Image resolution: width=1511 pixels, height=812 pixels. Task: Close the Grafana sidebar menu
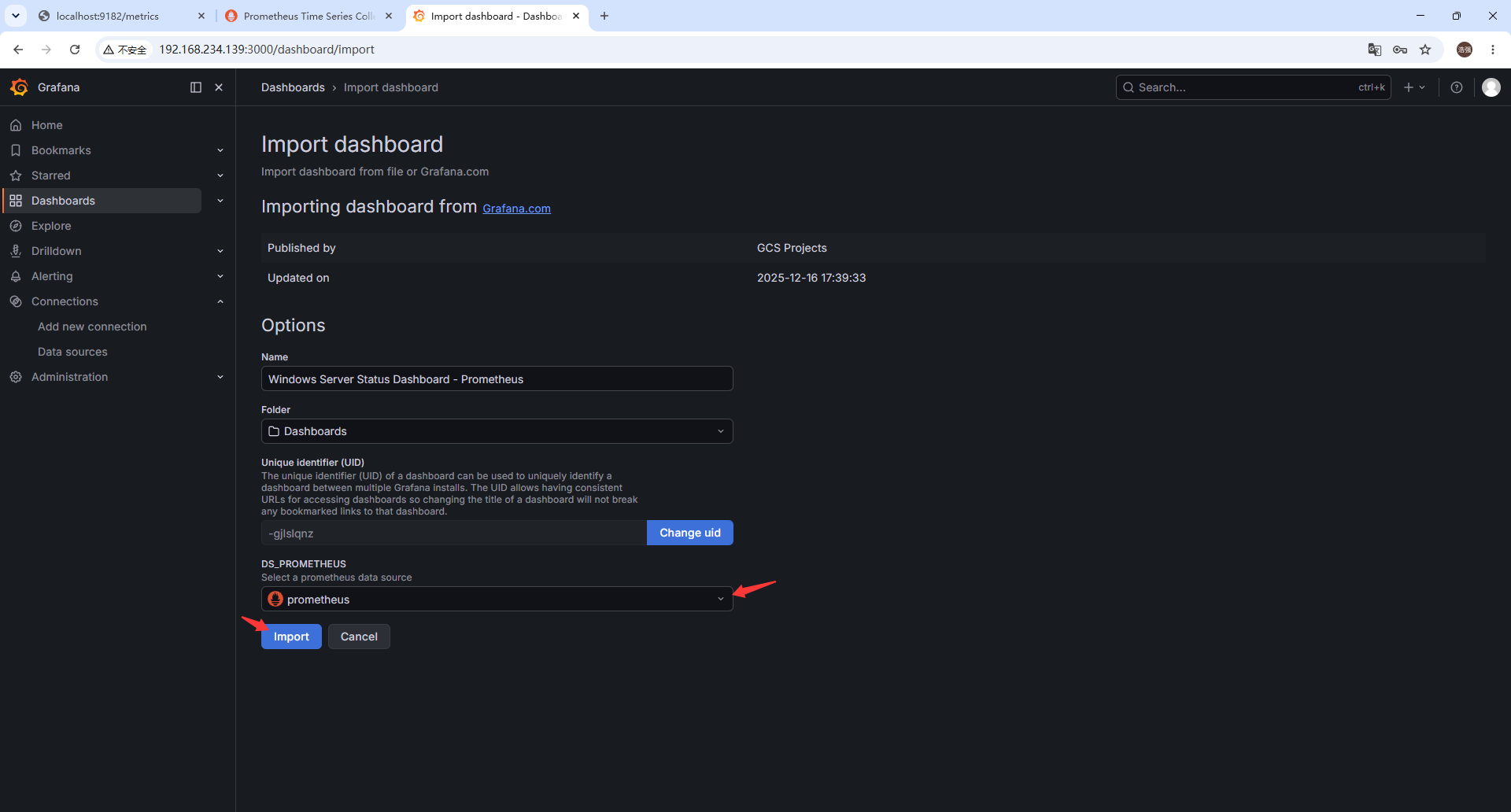click(x=219, y=87)
